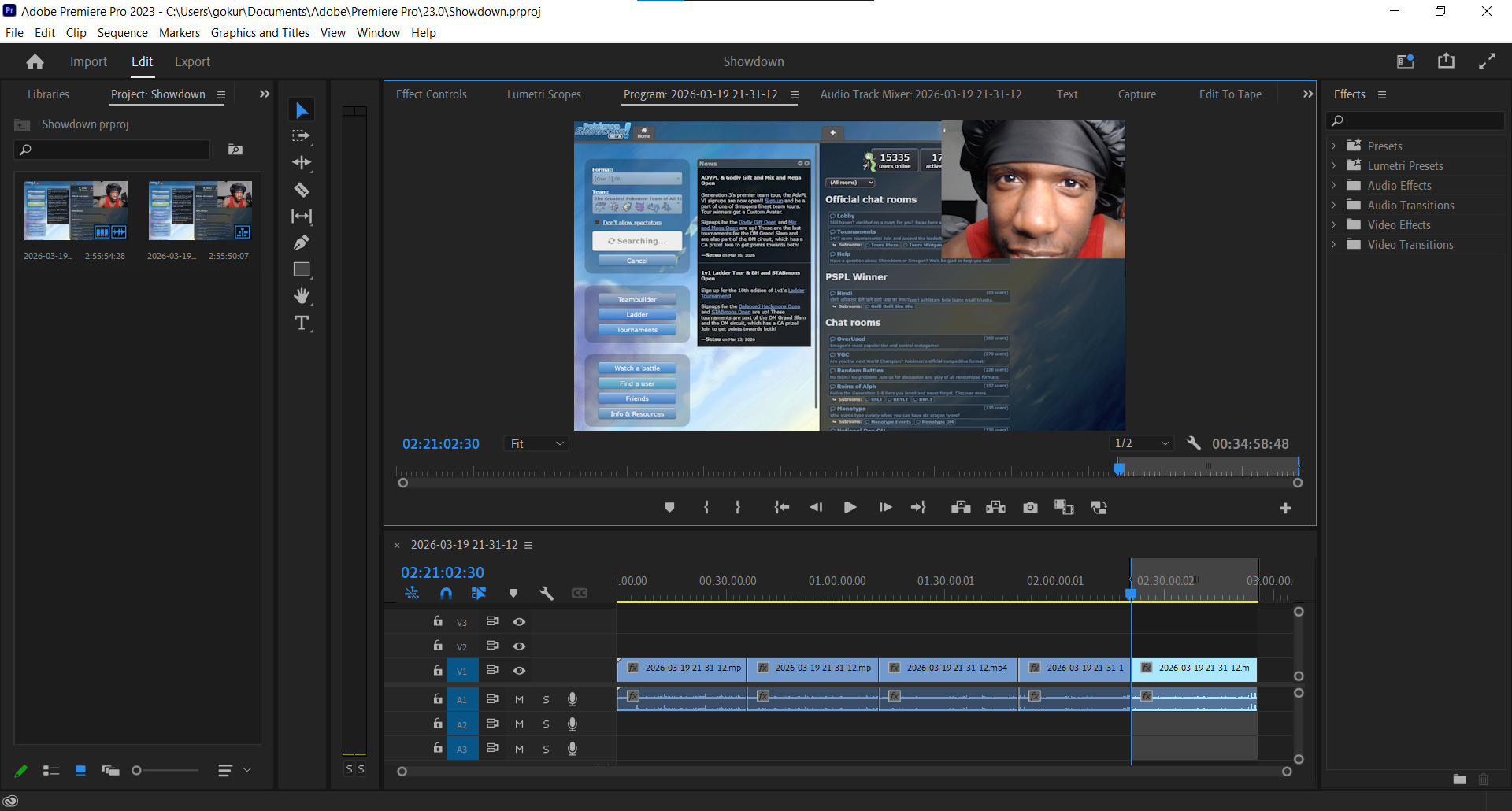Select the Track Select Forward tool
The width and height of the screenshot is (1512, 811).
302,136
